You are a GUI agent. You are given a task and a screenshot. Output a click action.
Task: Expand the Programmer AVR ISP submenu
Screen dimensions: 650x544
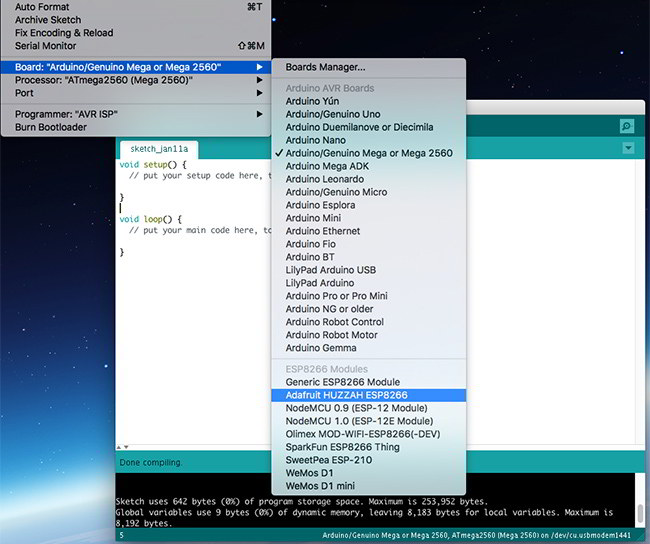coord(136,114)
